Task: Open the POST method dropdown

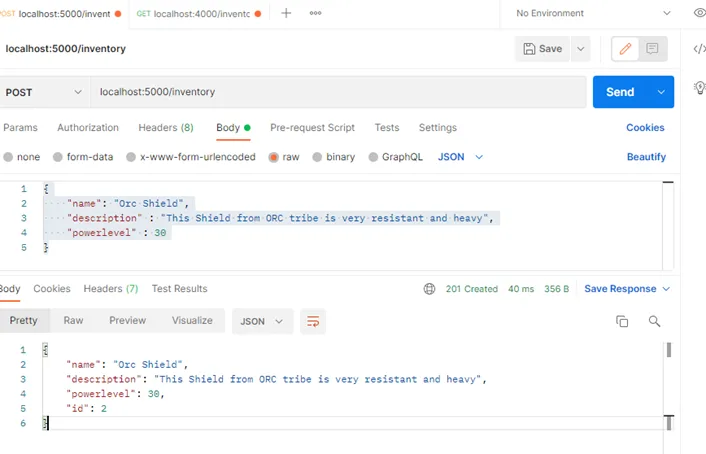Action: coord(44,92)
